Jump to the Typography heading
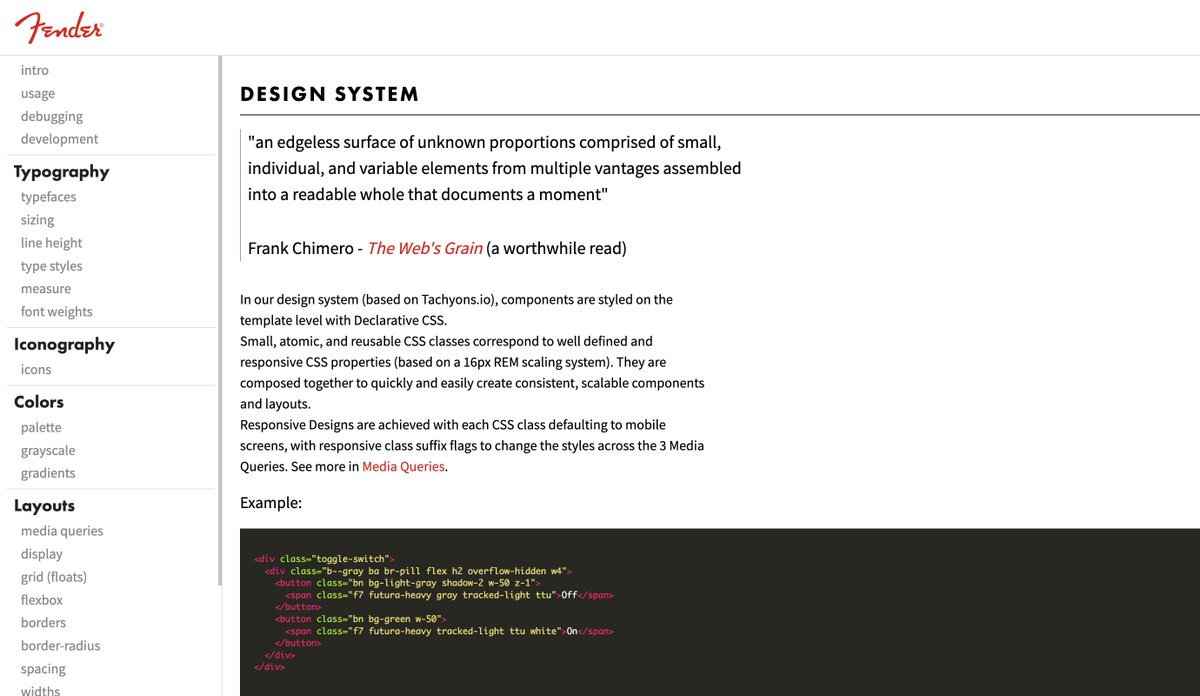This screenshot has height=696, width=1200. [61, 172]
